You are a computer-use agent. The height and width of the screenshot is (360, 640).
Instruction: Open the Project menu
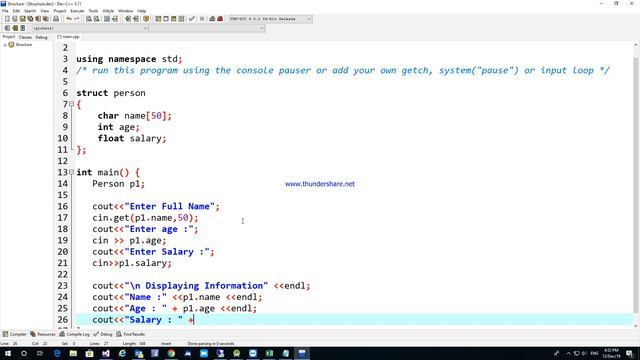[60, 11]
